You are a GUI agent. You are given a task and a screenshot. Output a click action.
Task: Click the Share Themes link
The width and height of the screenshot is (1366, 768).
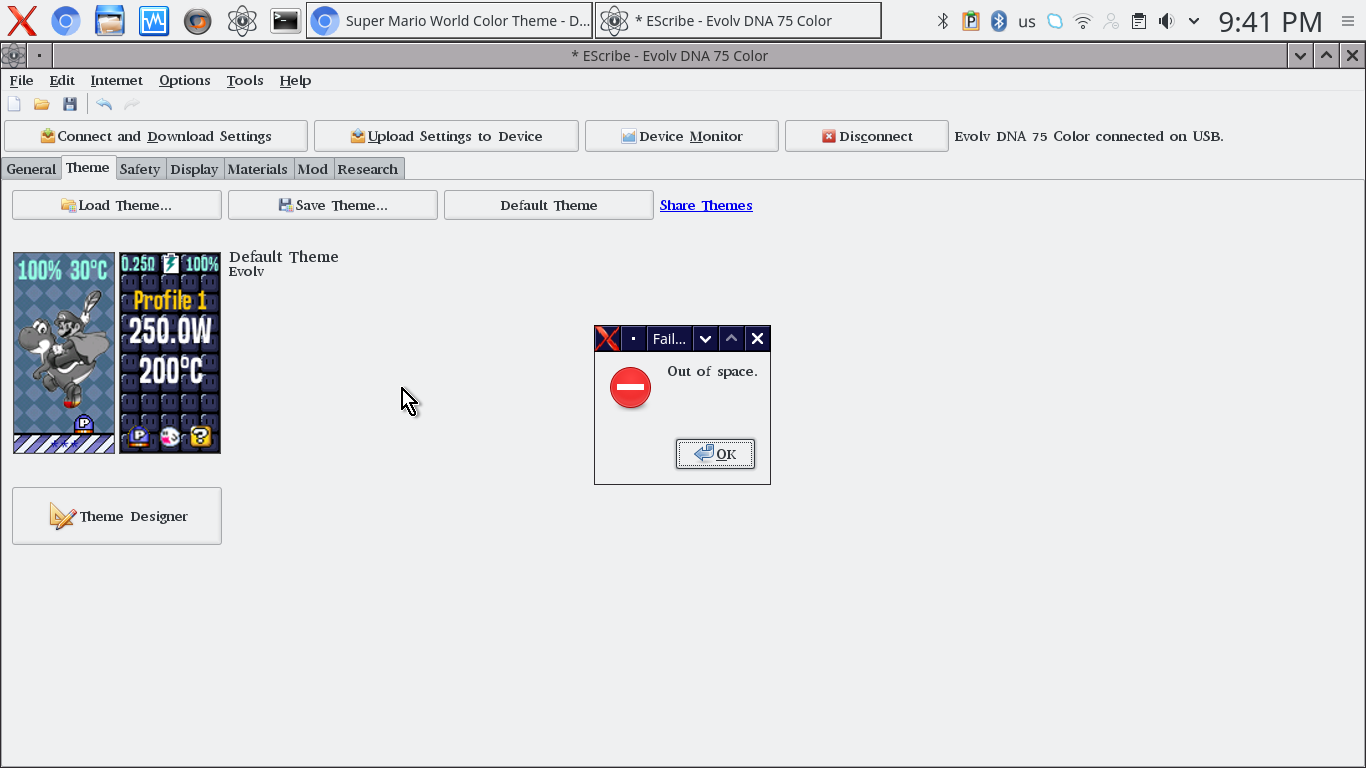[x=706, y=205]
